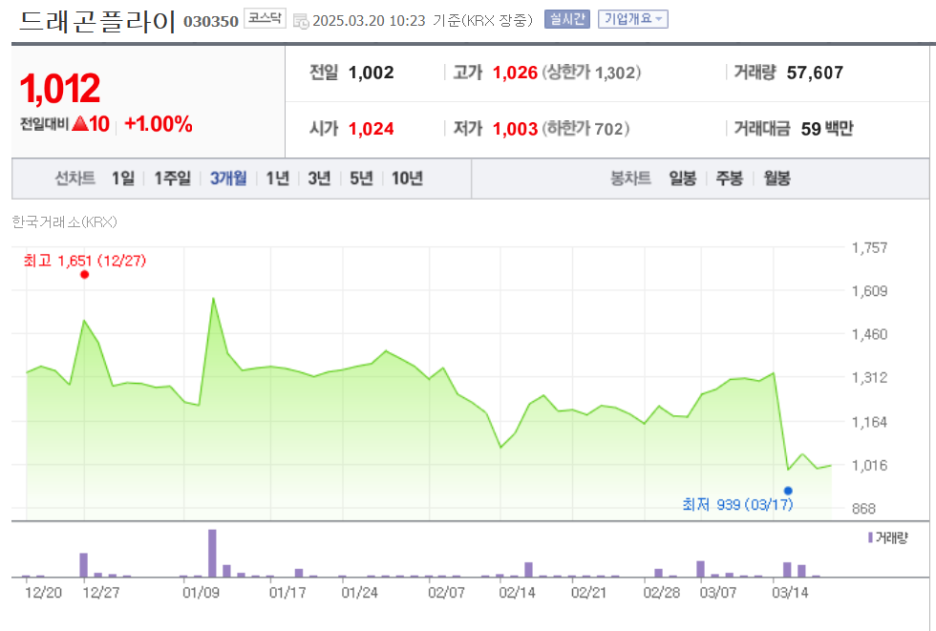Select the 3개월 line chart tab
This screenshot has width=936, height=631.
[x=228, y=178]
